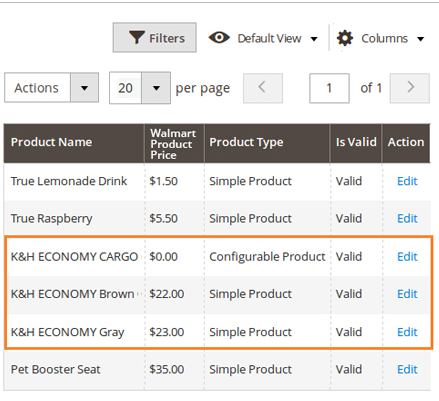Open the Filters panel
Viewport: 439px width, 401px height.
pos(154,37)
